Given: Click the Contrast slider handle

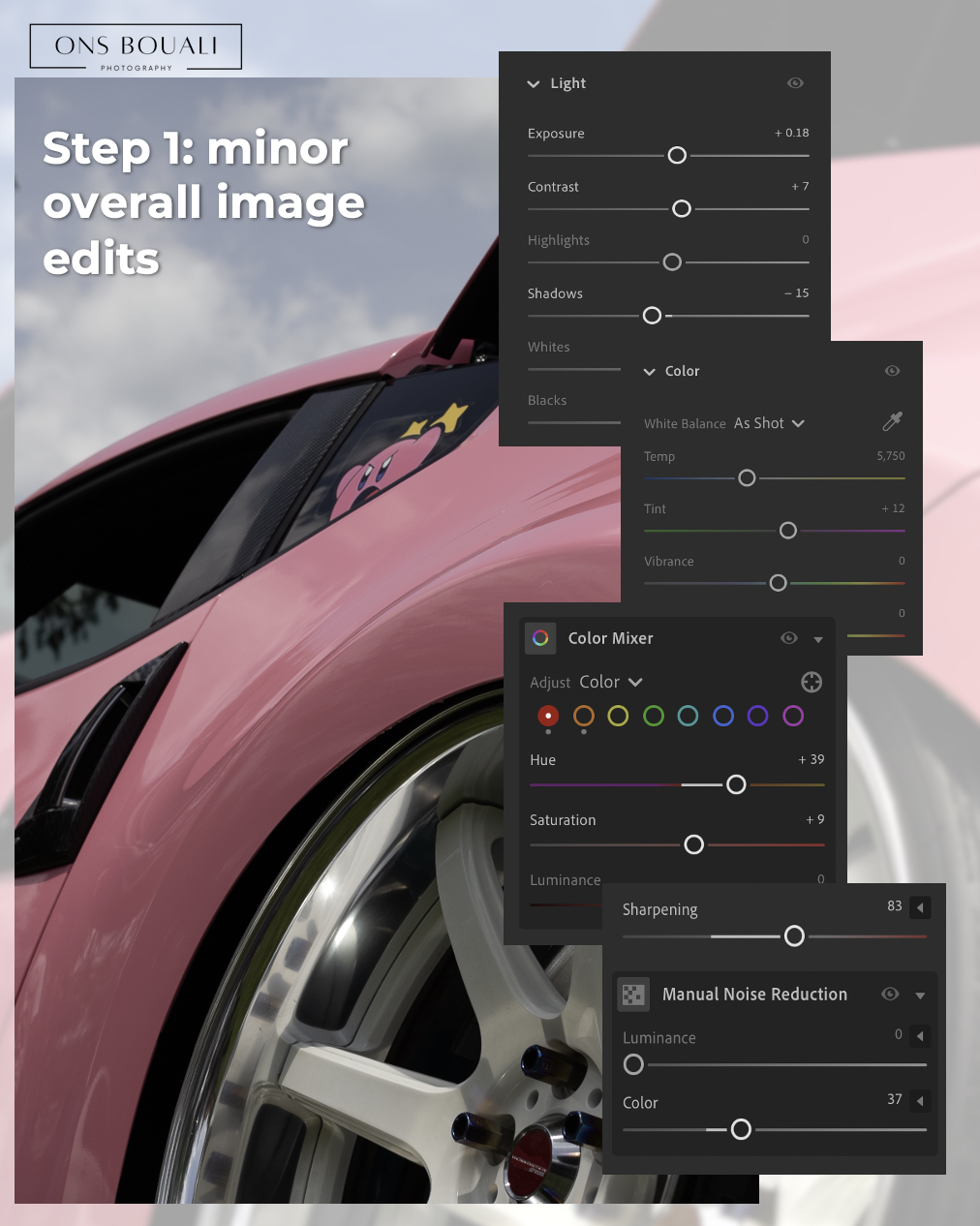Looking at the screenshot, I should tap(682, 208).
